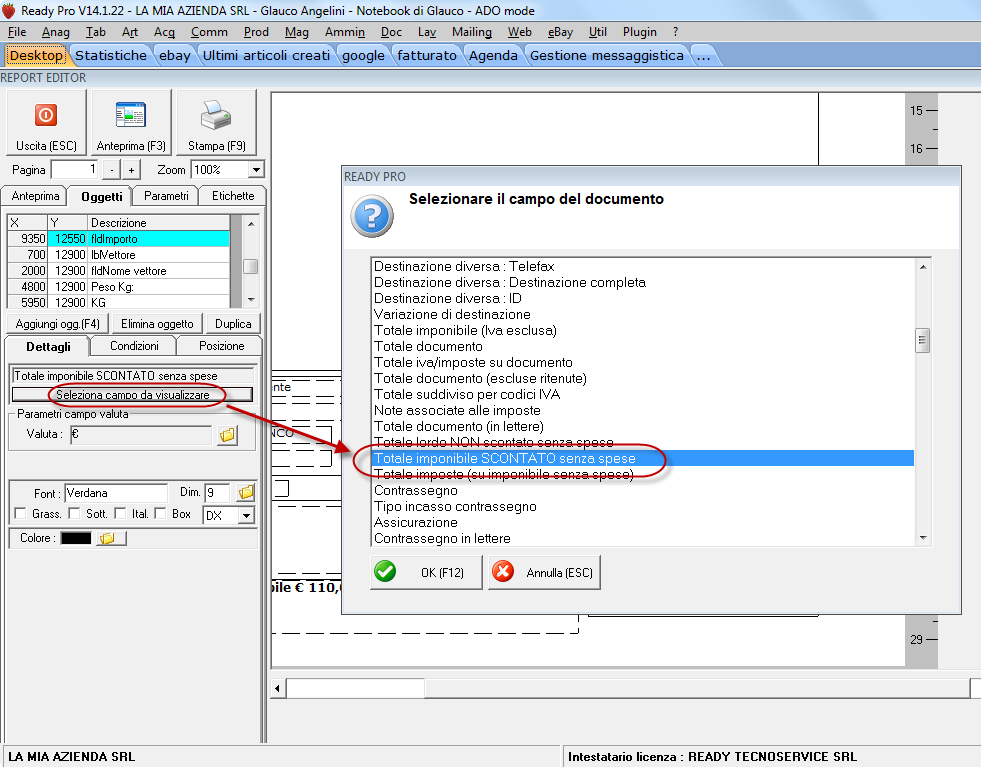Click the page minus stepper button
Image resolution: width=981 pixels, height=768 pixels.
[111, 169]
